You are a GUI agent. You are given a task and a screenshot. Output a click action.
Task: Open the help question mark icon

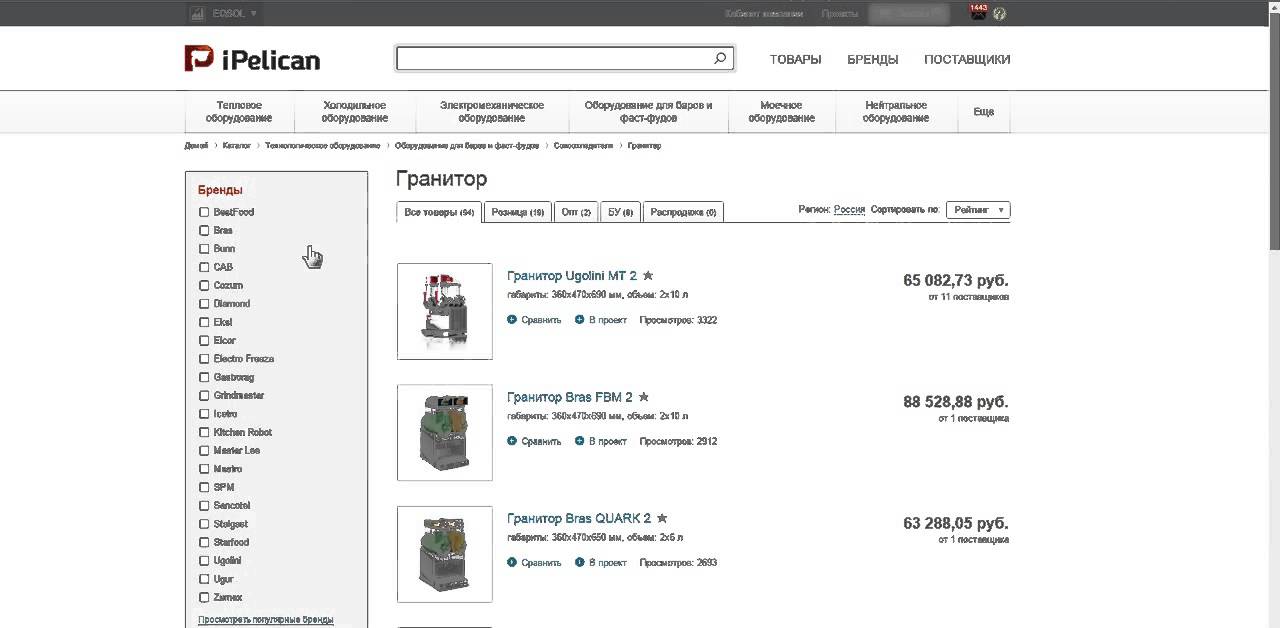pos(1000,14)
